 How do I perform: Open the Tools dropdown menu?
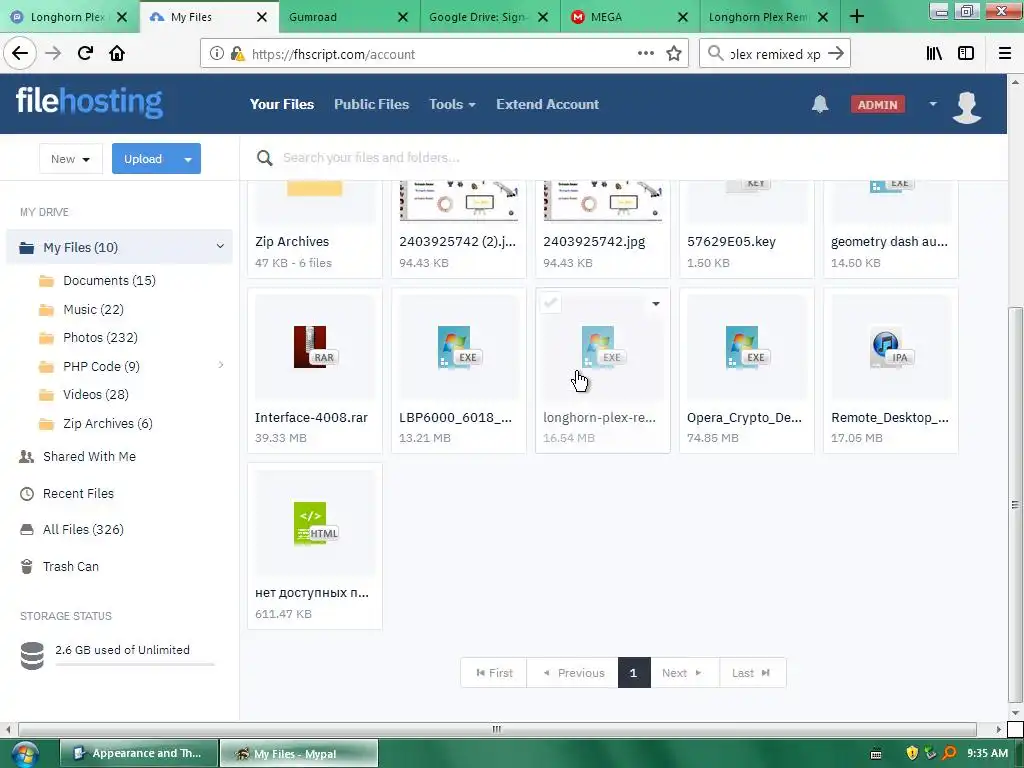pyautogui.click(x=452, y=104)
